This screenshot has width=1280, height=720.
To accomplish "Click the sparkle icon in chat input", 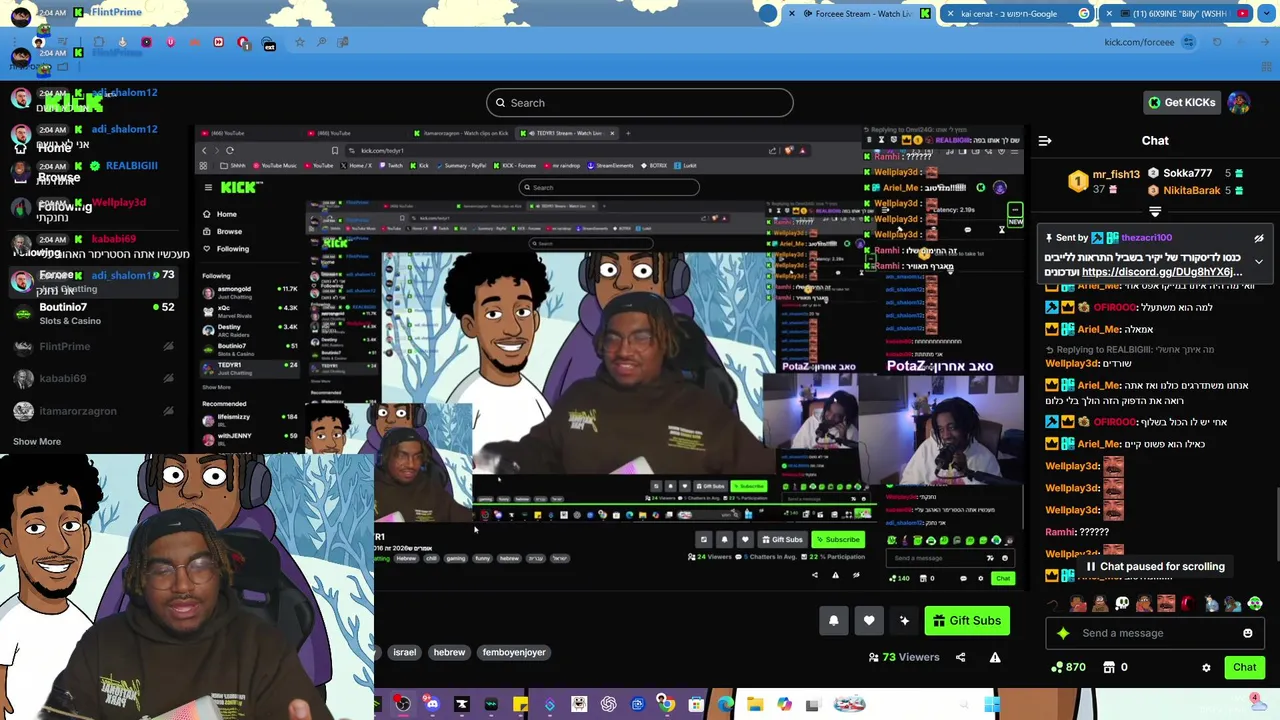I will [1063, 633].
